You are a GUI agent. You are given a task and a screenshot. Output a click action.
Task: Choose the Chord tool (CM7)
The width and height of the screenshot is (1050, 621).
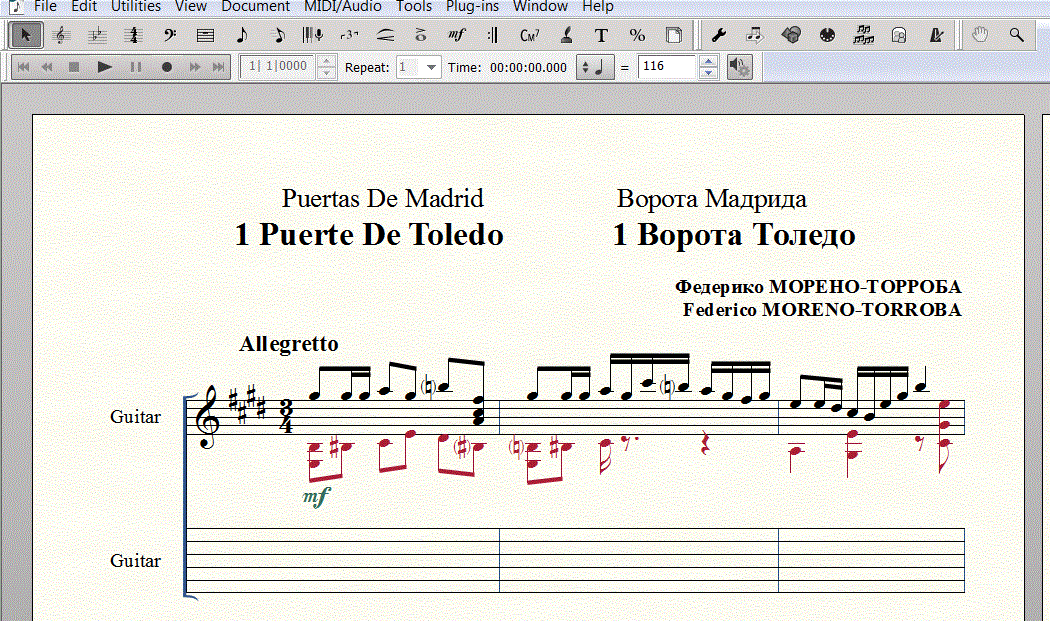click(x=529, y=35)
